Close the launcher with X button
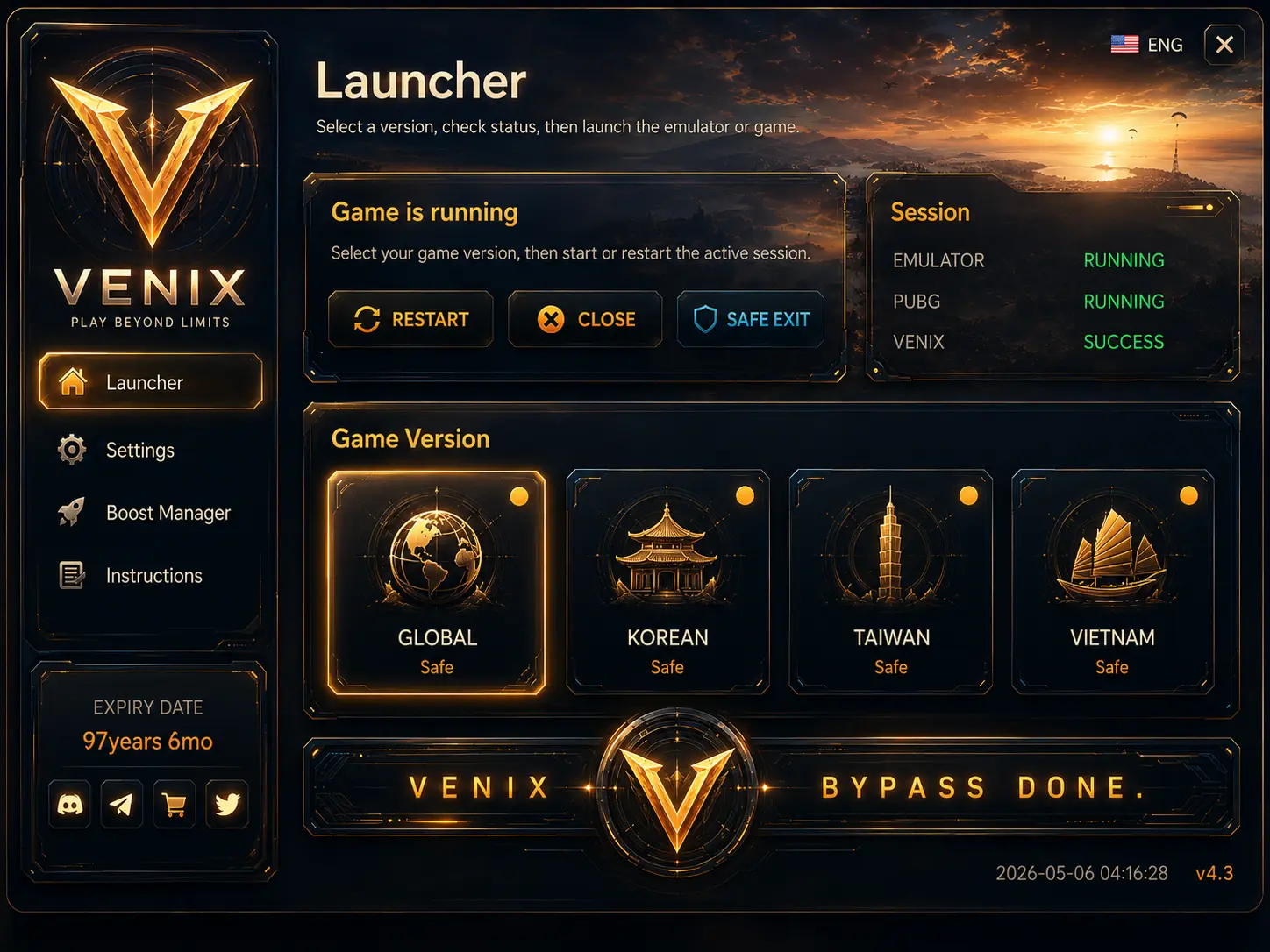 point(1224,45)
